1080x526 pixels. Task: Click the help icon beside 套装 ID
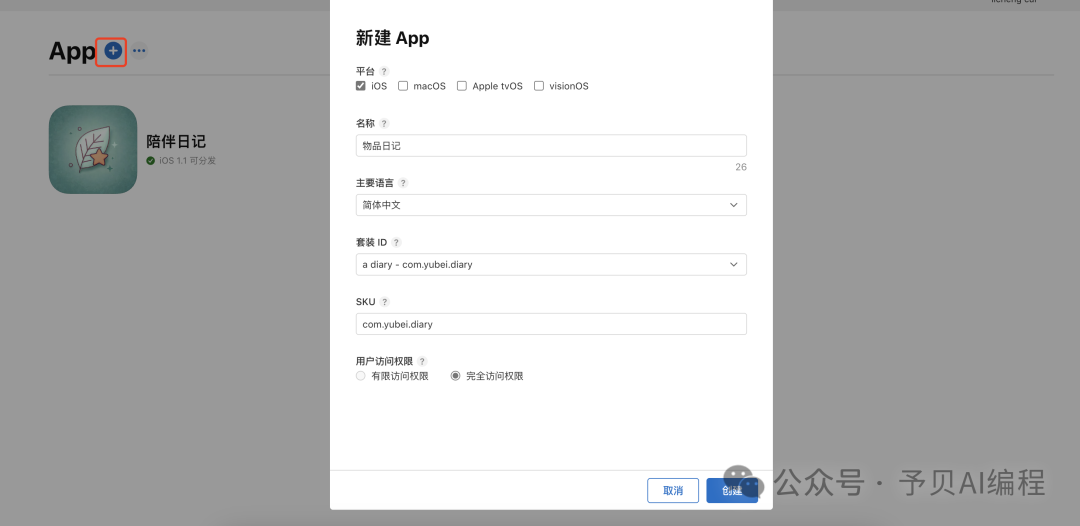coord(396,242)
